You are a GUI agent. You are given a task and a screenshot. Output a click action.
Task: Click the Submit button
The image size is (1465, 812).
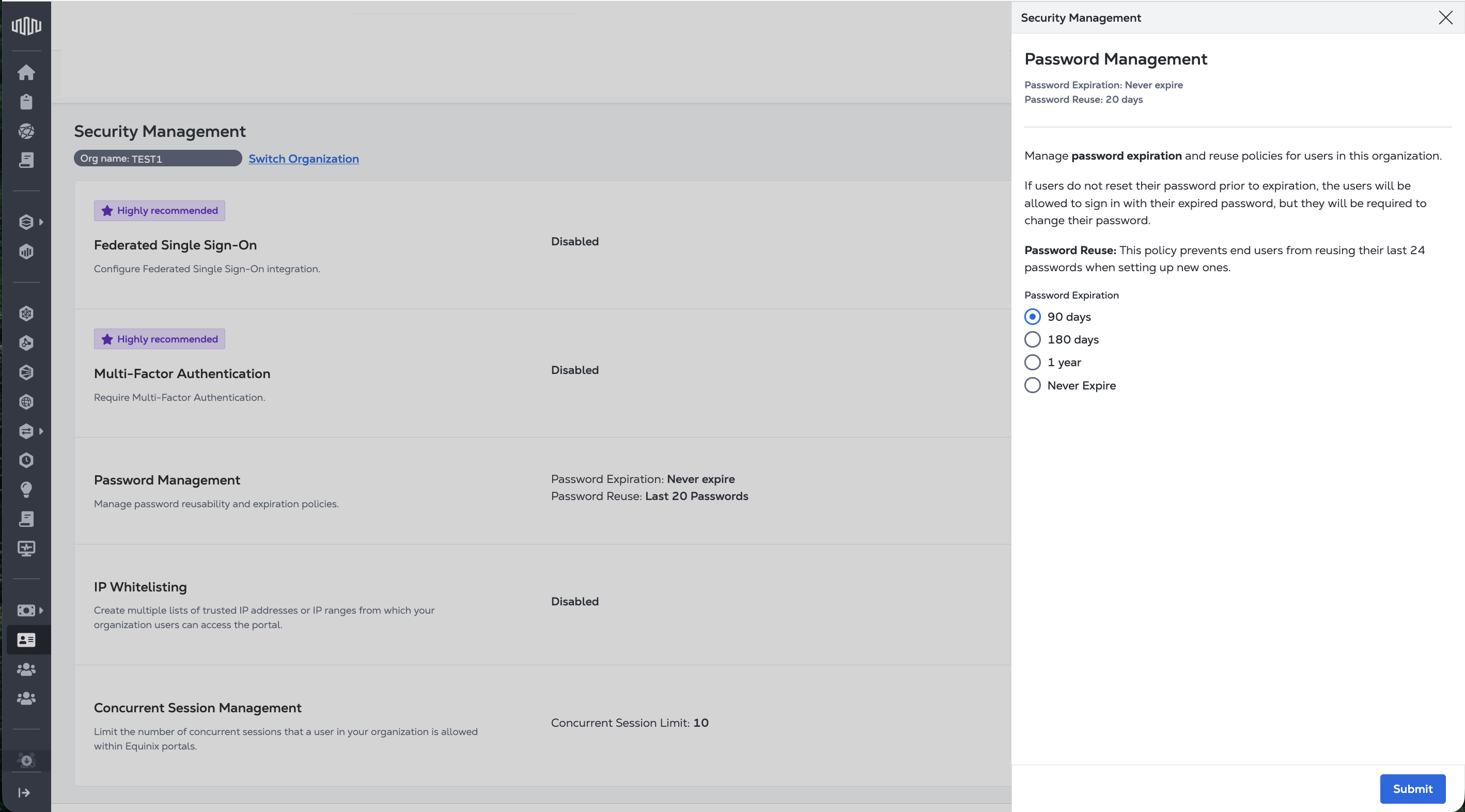pyautogui.click(x=1412, y=789)
